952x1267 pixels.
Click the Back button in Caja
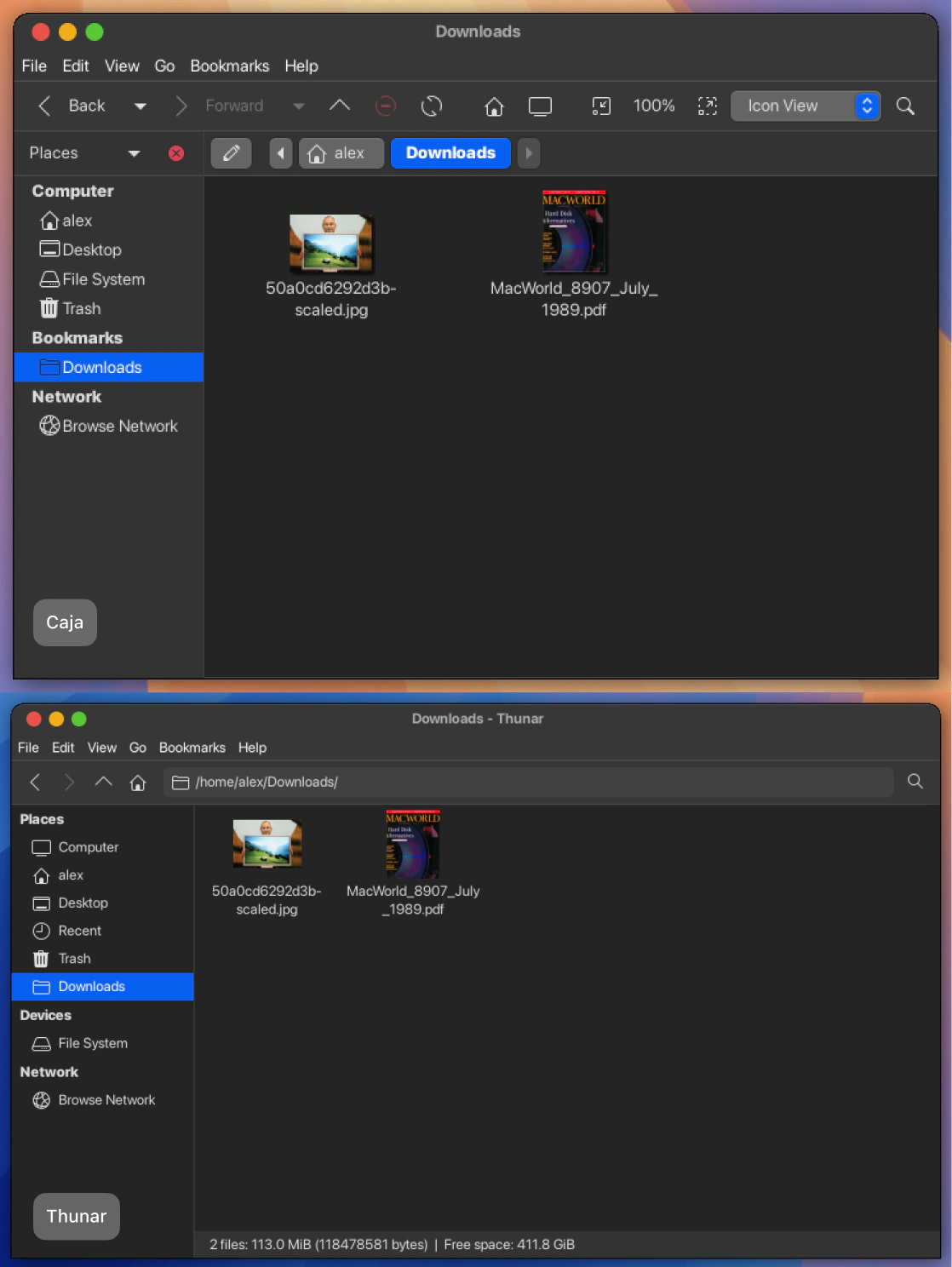(72, 106)
